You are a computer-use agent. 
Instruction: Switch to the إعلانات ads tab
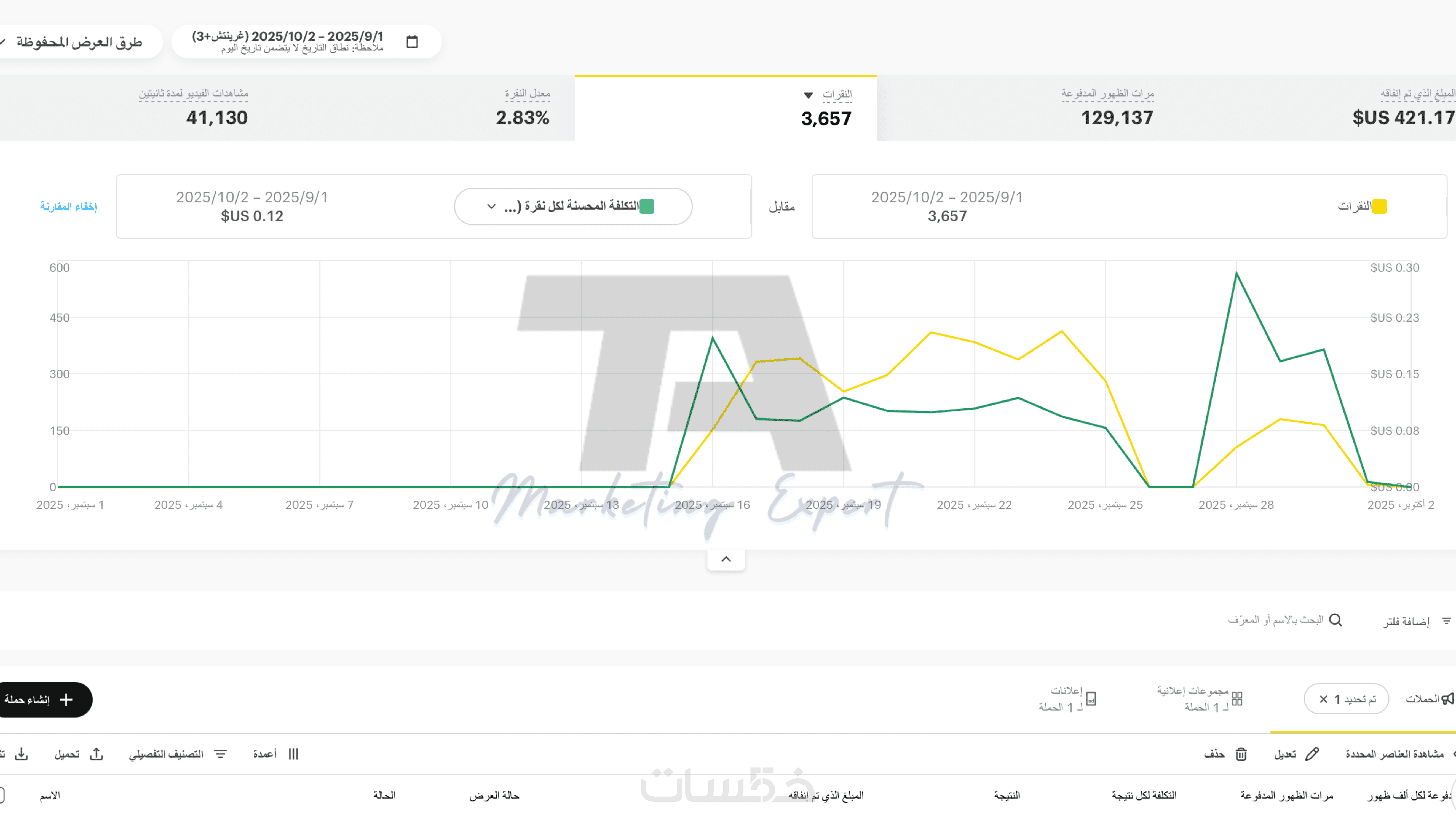1068,698
